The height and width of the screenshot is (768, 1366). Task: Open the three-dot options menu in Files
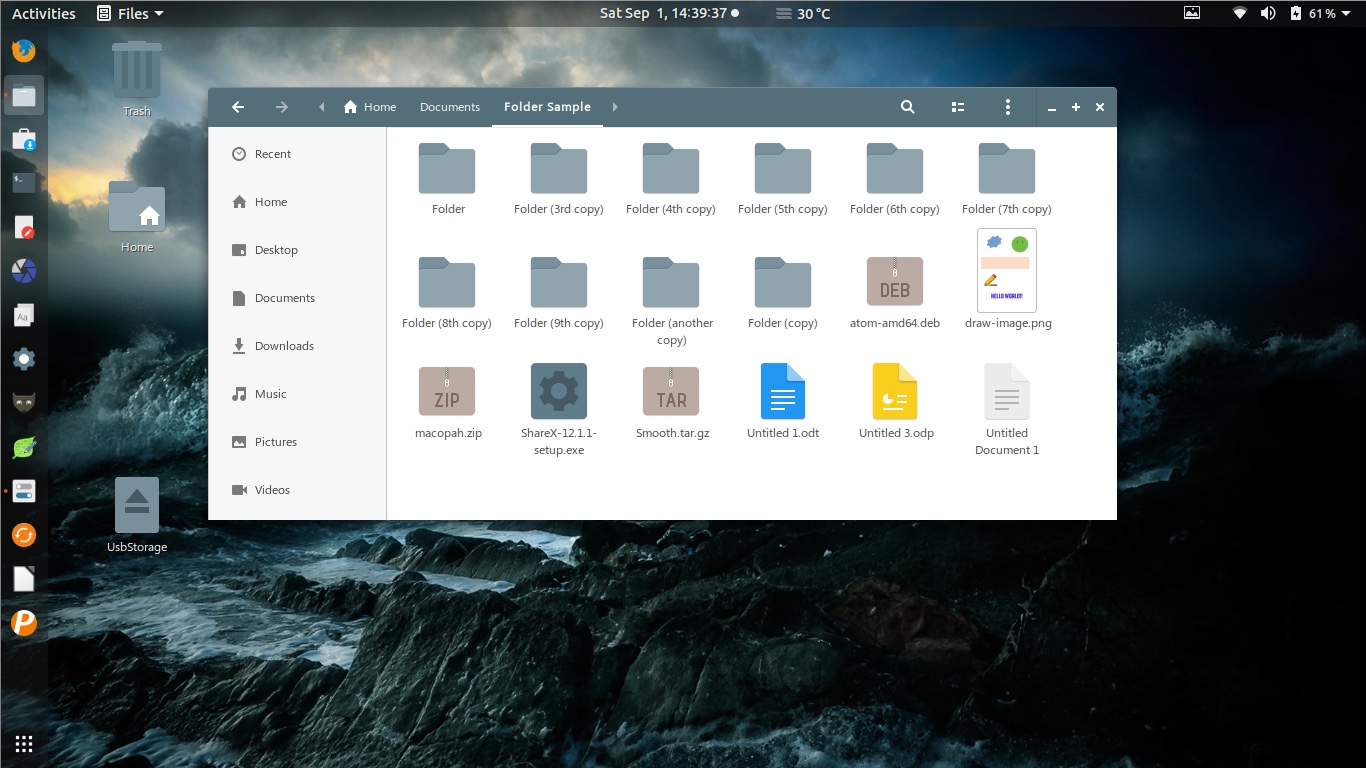[1008, 107]
